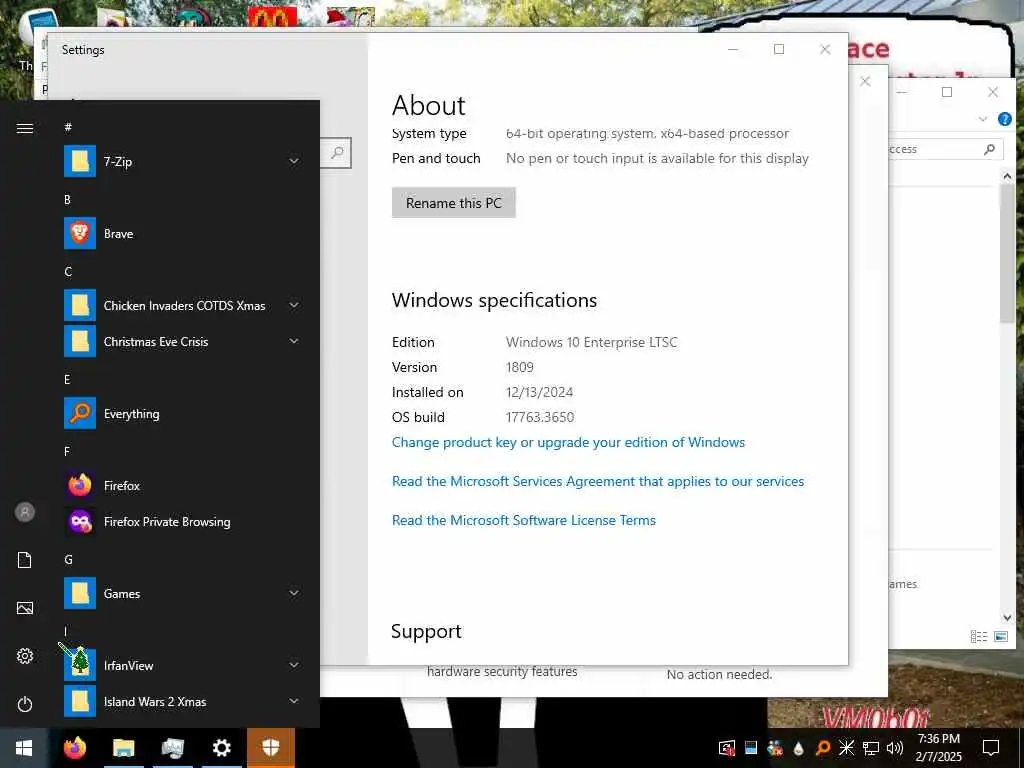Open Change product key or upgrade link
The width and height of the screenshot is (1024, 768).
click(x=568, y=442)
